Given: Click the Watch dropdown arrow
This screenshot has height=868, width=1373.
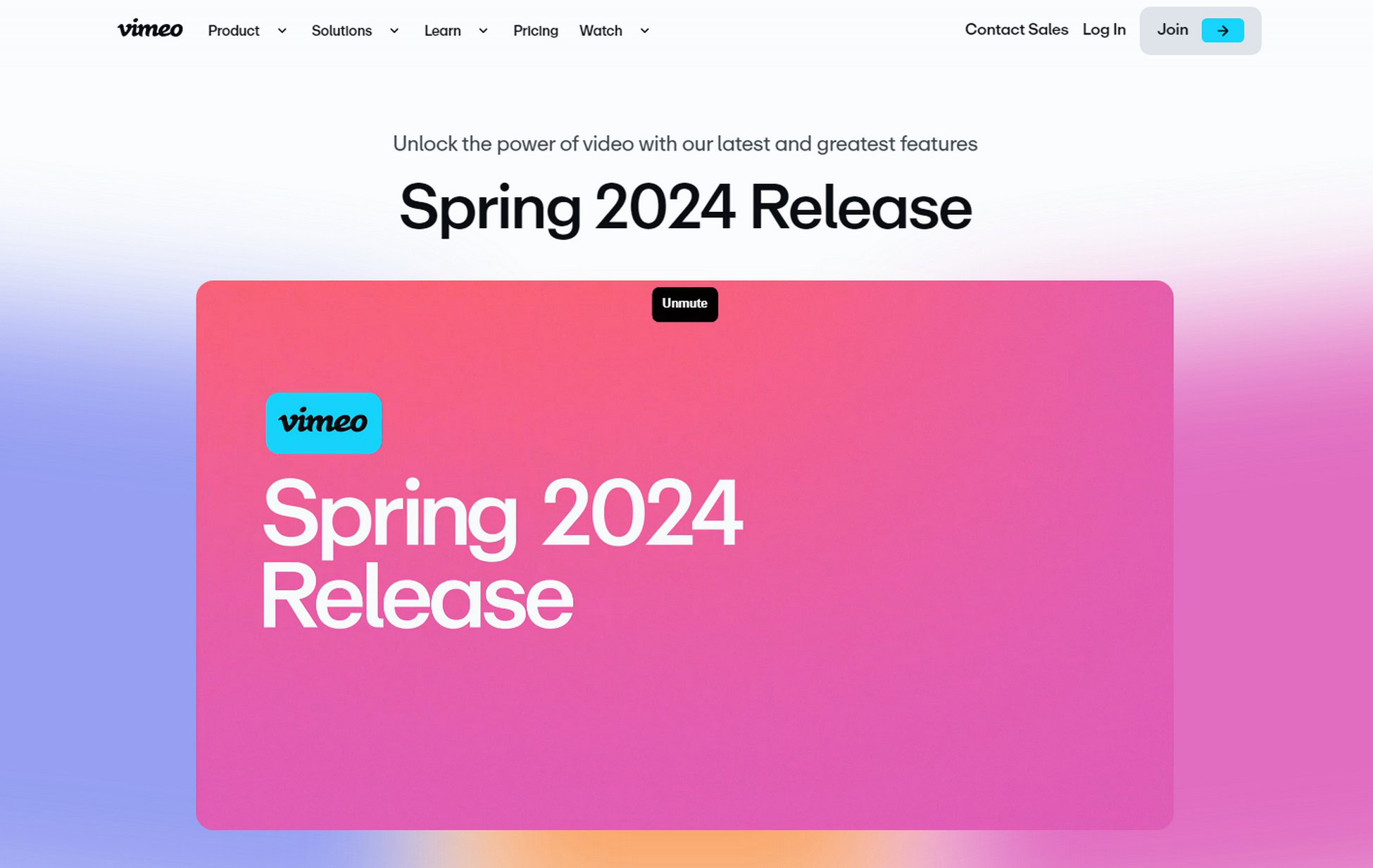Looking at the screenshot, I should point(645,31).
